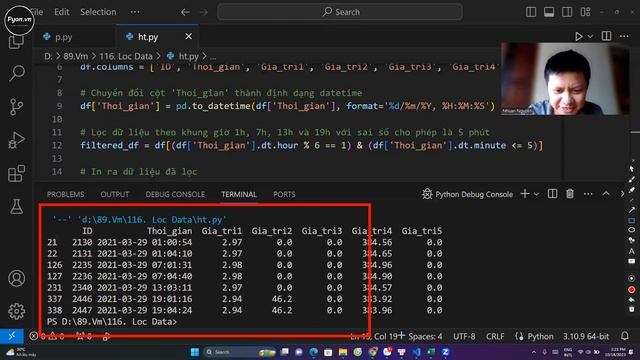Select Python language mode in status bar
The height and width of the screenshot is (360, 640).
tap(540, 336)
